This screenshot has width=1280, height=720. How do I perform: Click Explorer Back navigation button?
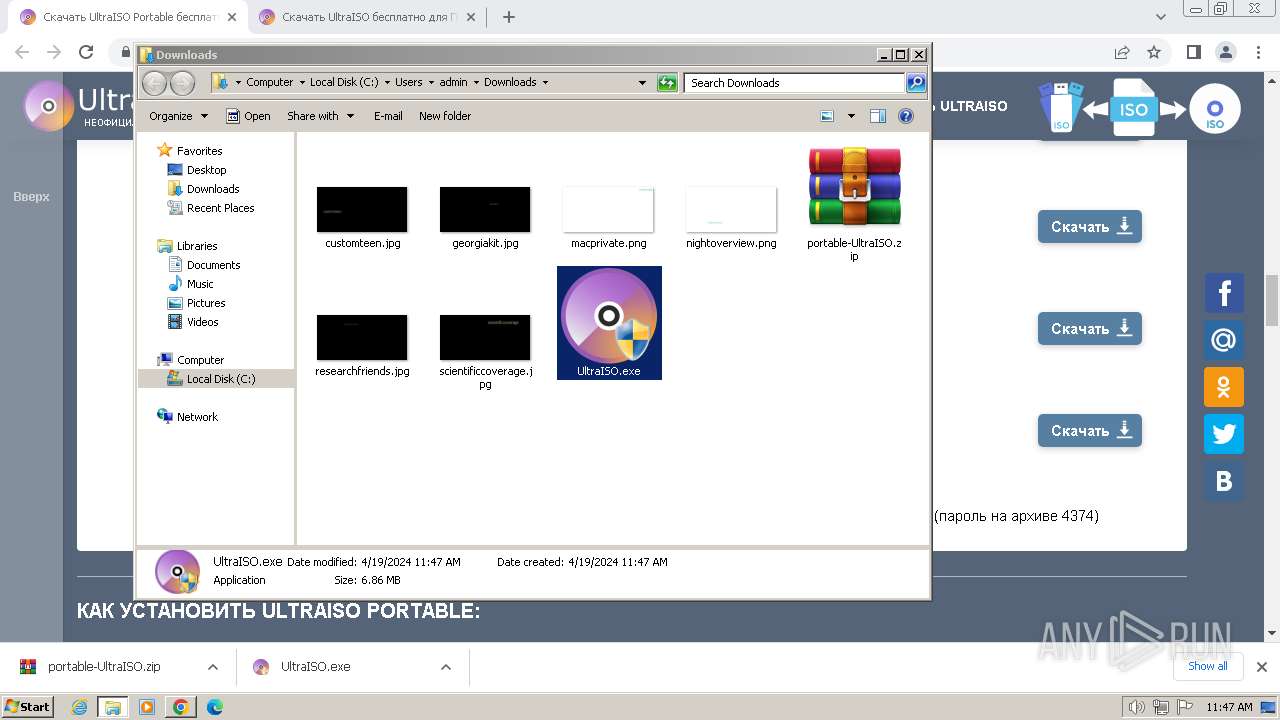point(155,83)
